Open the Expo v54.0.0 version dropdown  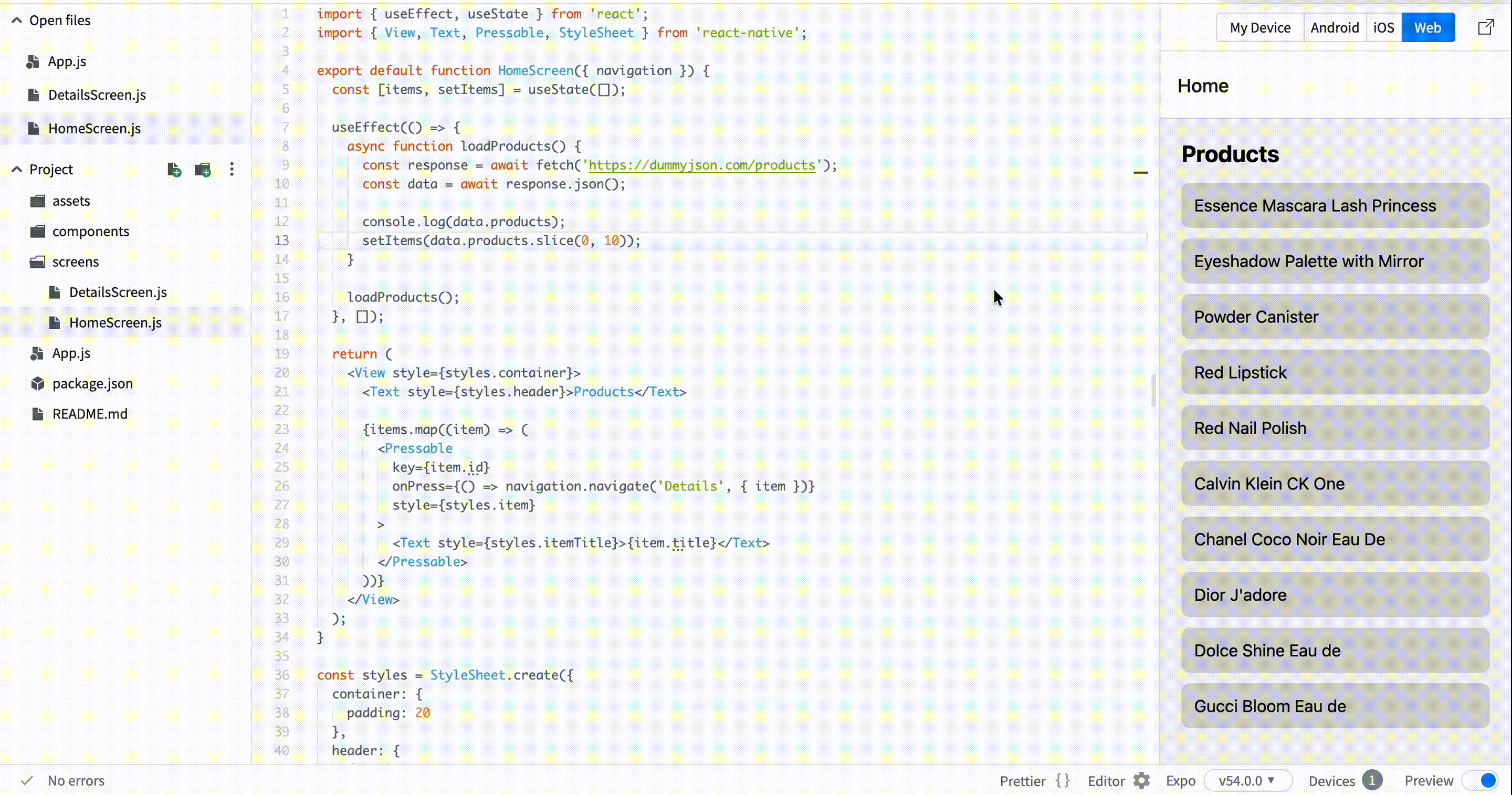point(1247,780)
